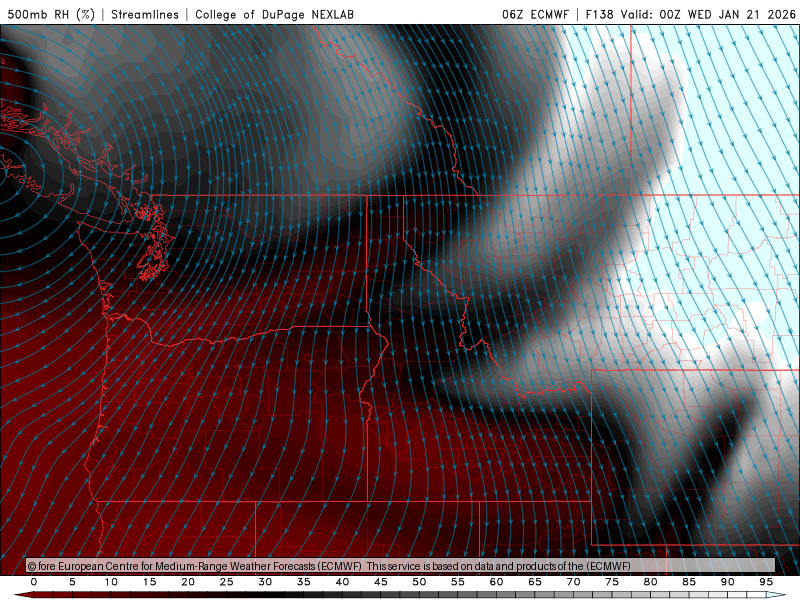Click the "45" value on the color scale
The height and width of the screenshot is (600, 800).
point(381,582)
